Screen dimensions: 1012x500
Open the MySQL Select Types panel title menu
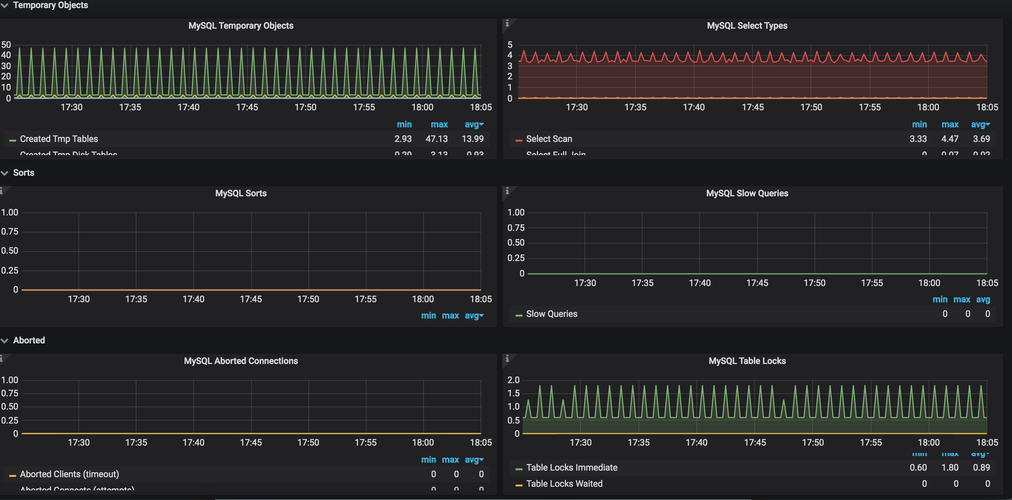click(x=747, y=26)
